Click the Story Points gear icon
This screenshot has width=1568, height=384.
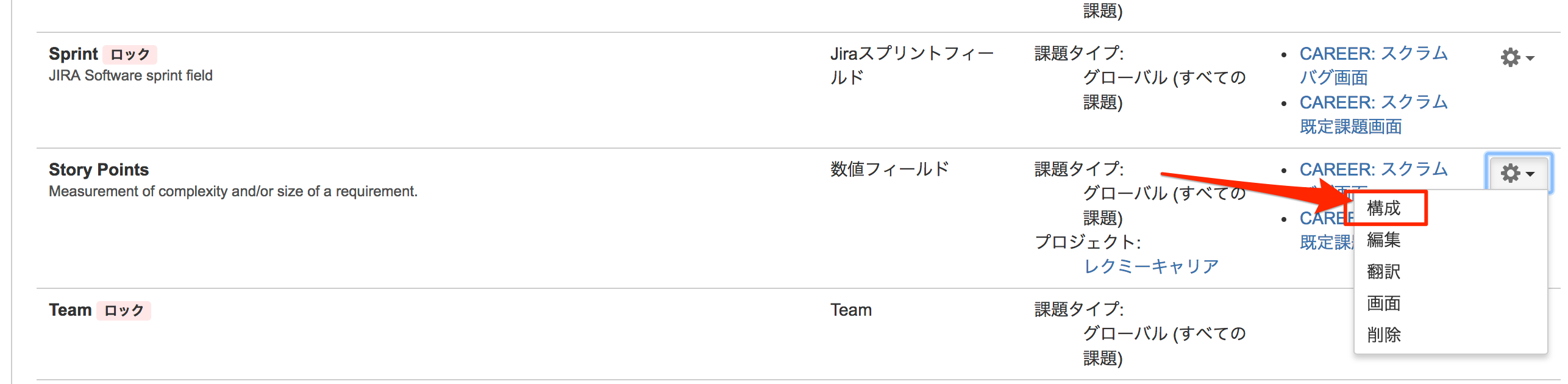pos(1511,173)
